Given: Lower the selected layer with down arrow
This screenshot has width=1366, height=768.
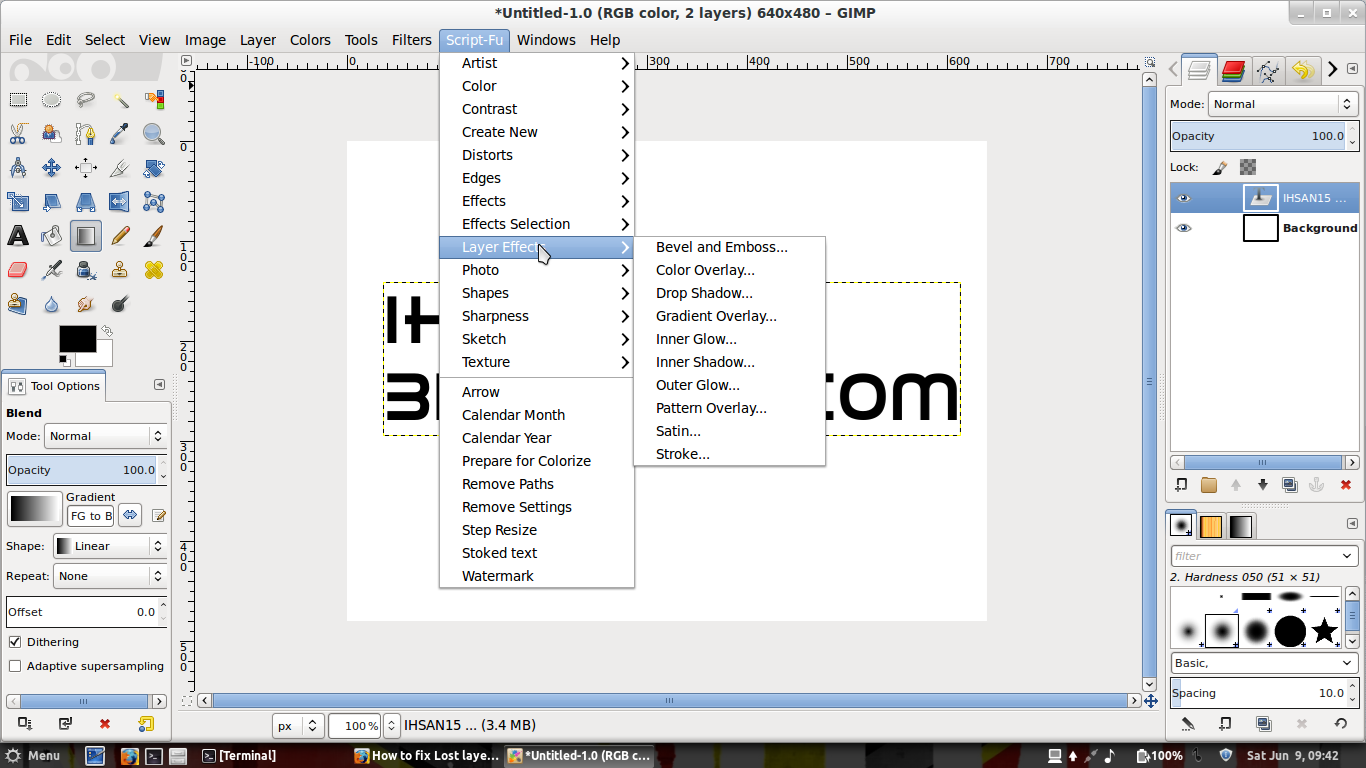Looking at the screenshot, I should tap(1263, 485).
